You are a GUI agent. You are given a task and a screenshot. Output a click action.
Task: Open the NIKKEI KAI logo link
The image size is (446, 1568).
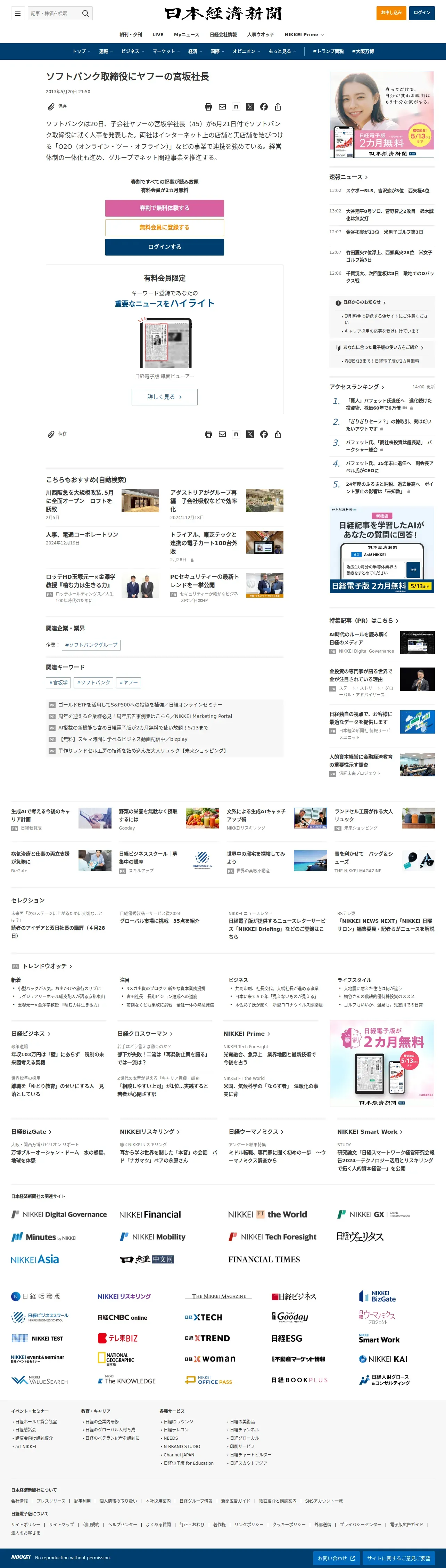click(383, 1359)
